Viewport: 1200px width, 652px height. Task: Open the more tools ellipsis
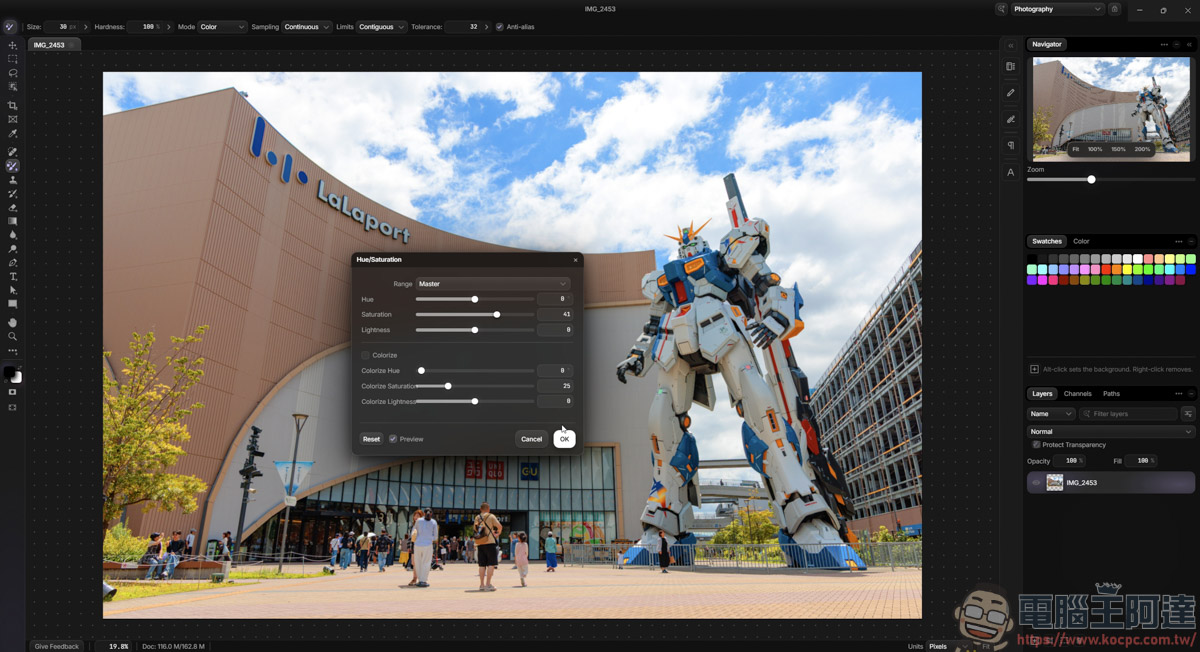point(13,351)
